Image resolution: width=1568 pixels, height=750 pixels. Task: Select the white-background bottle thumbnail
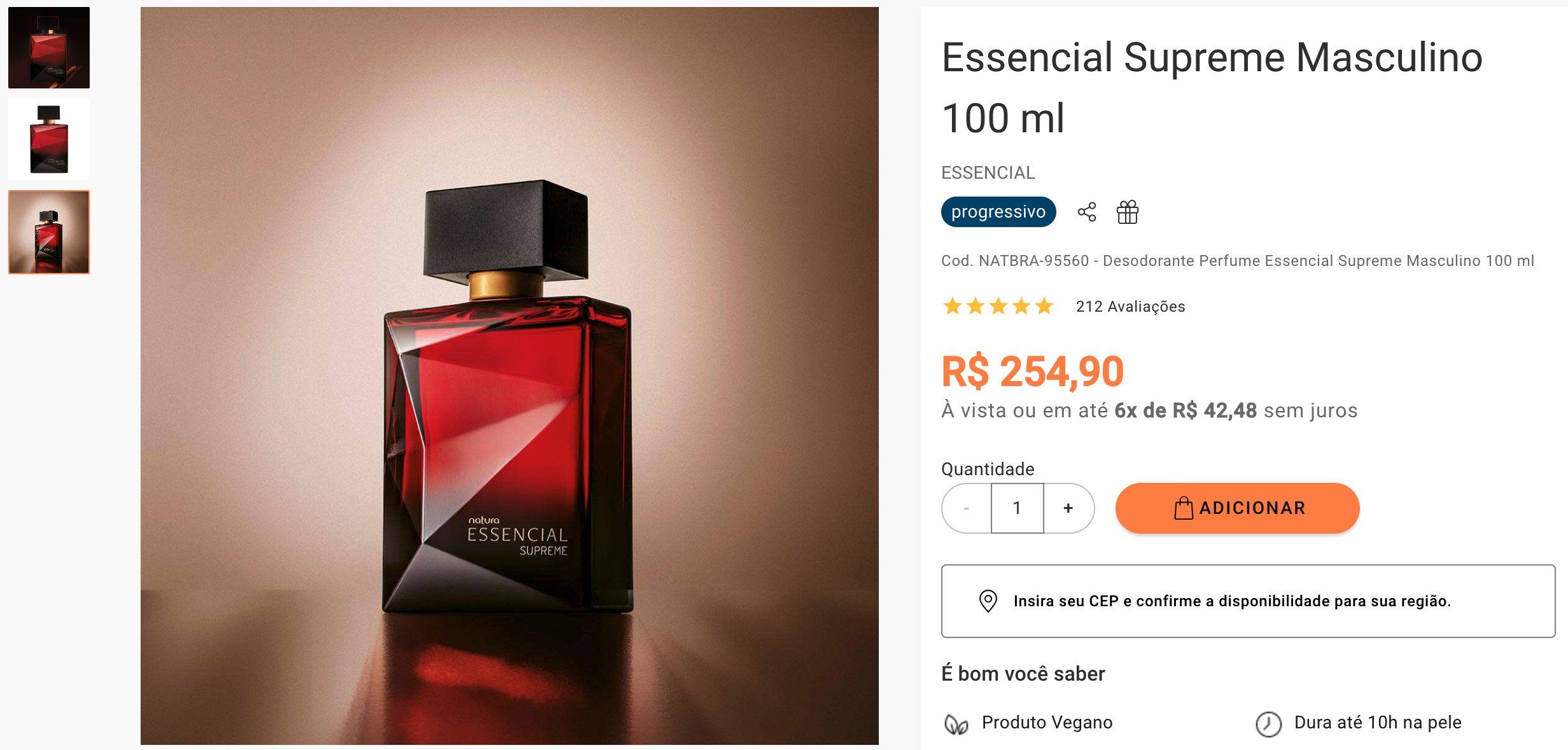[x=49, y=139]
